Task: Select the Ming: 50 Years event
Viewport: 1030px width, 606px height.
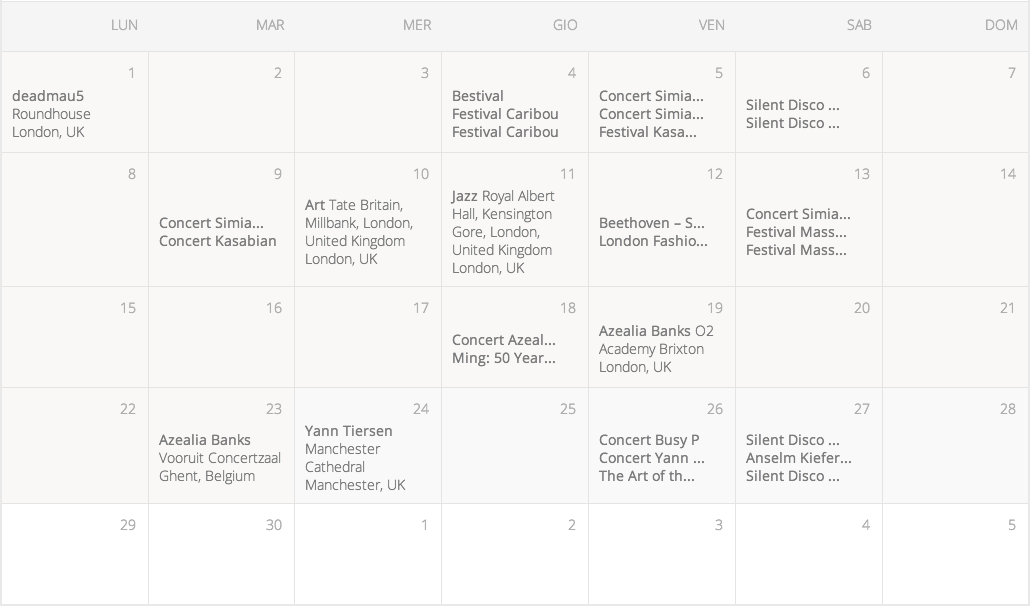Action: 504,358
